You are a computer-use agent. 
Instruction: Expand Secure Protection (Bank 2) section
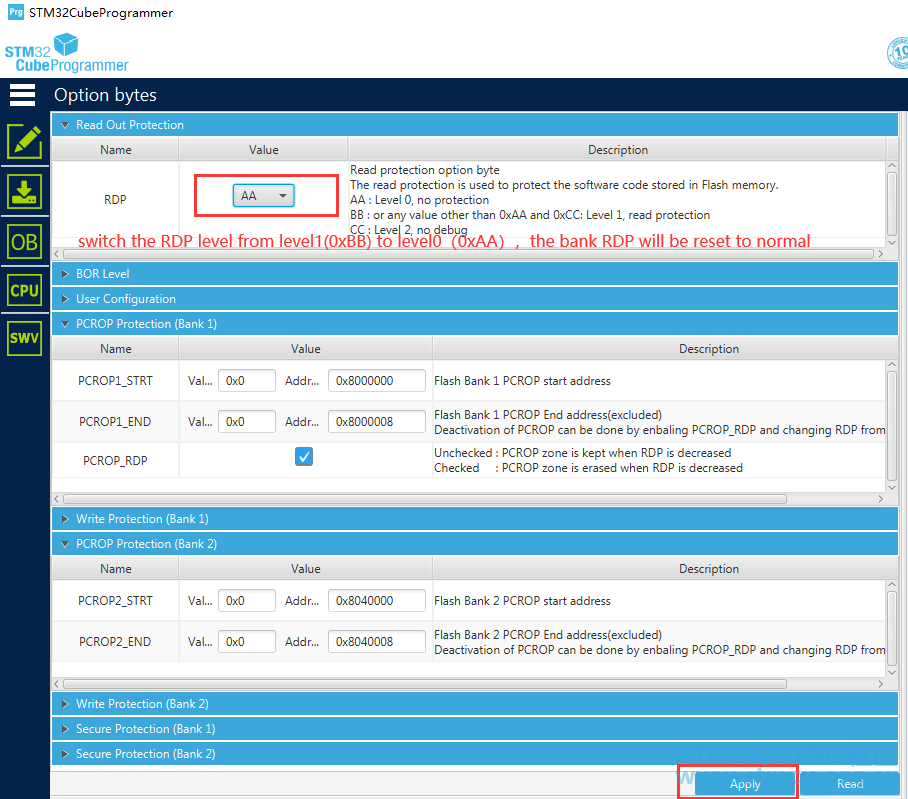pos(475,754)
